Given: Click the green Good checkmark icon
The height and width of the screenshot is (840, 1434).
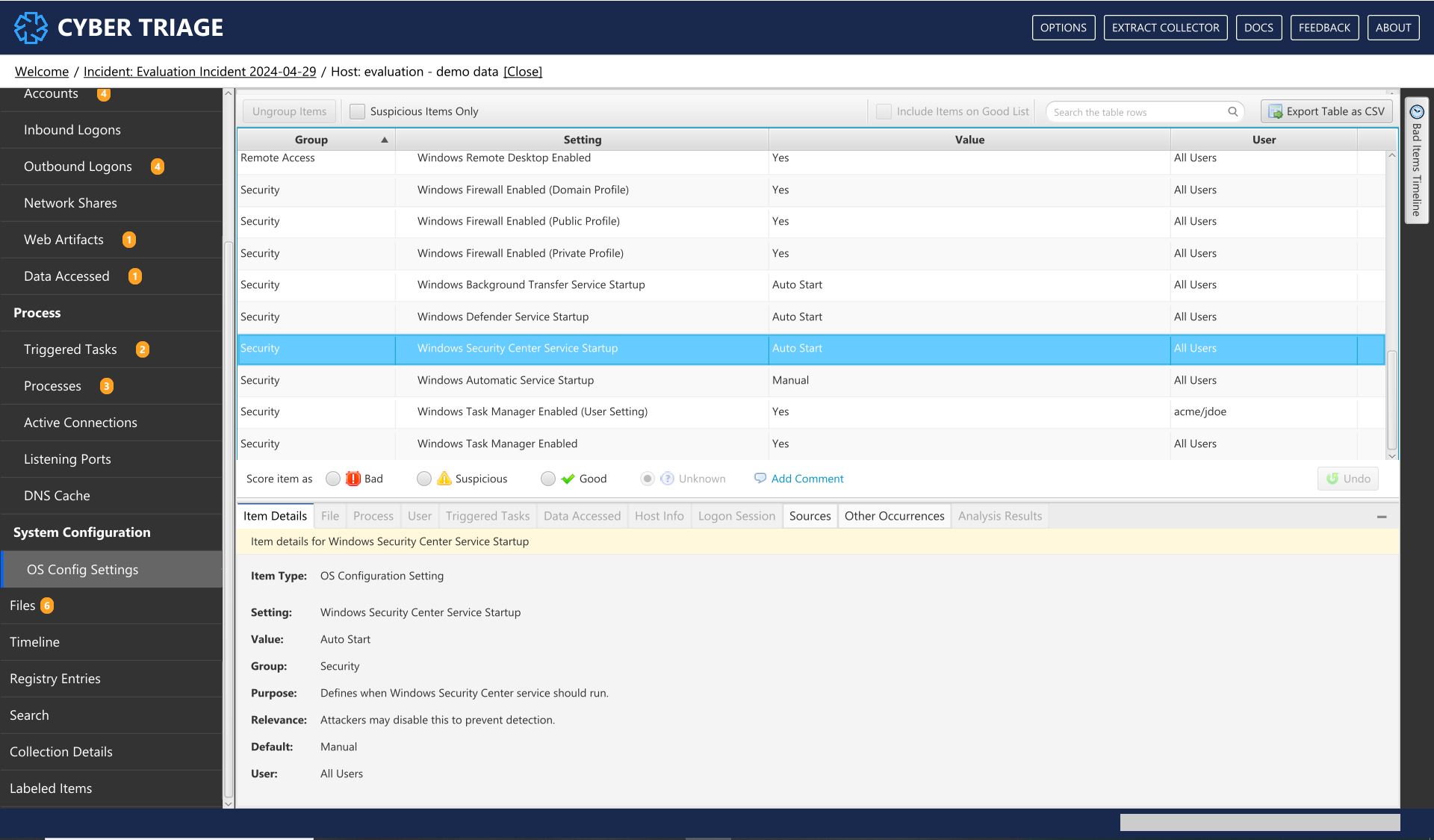Looking at the screenshot, I should pos(568,479).
